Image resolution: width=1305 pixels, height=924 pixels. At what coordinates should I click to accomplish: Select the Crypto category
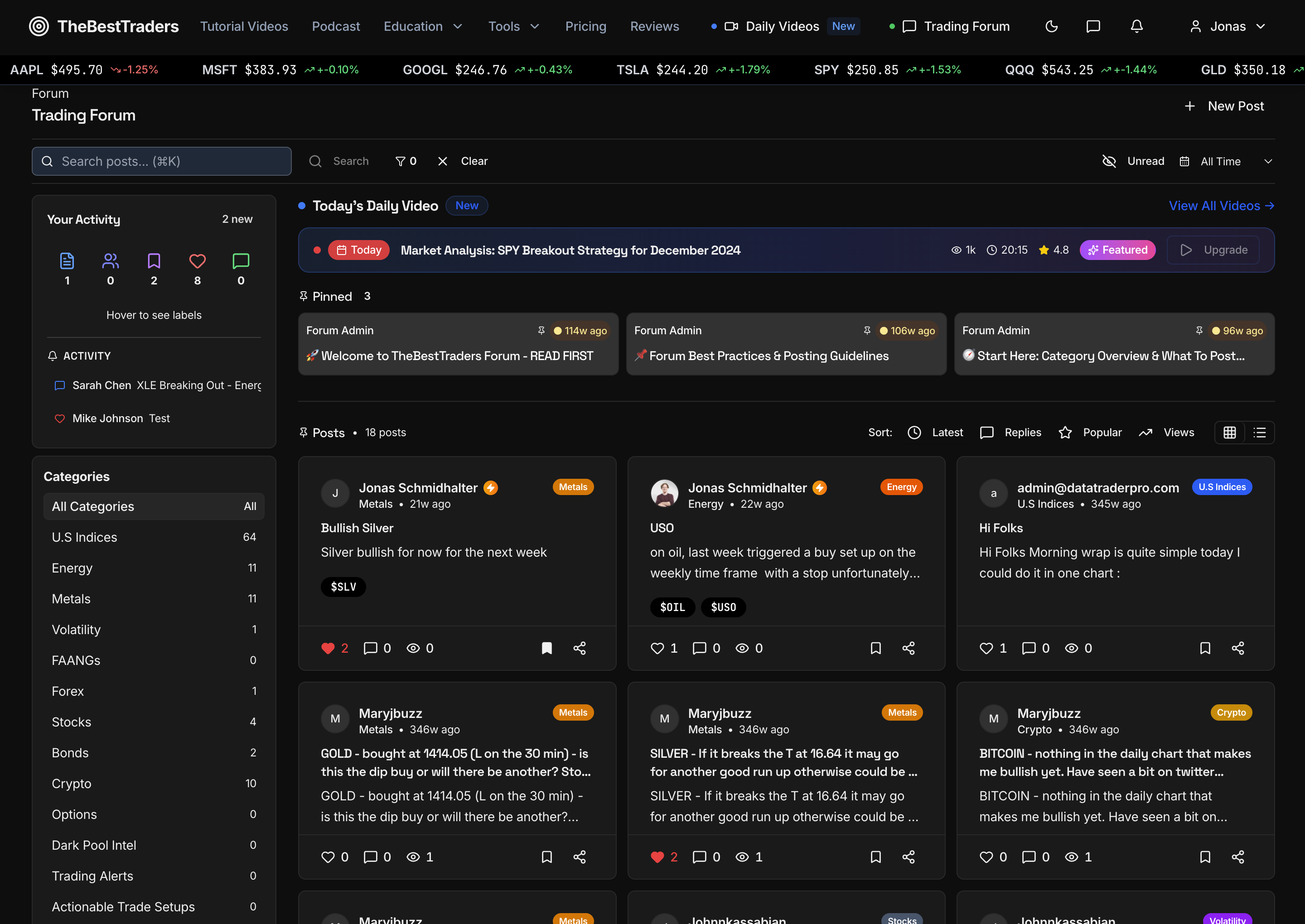click(72, 784)
